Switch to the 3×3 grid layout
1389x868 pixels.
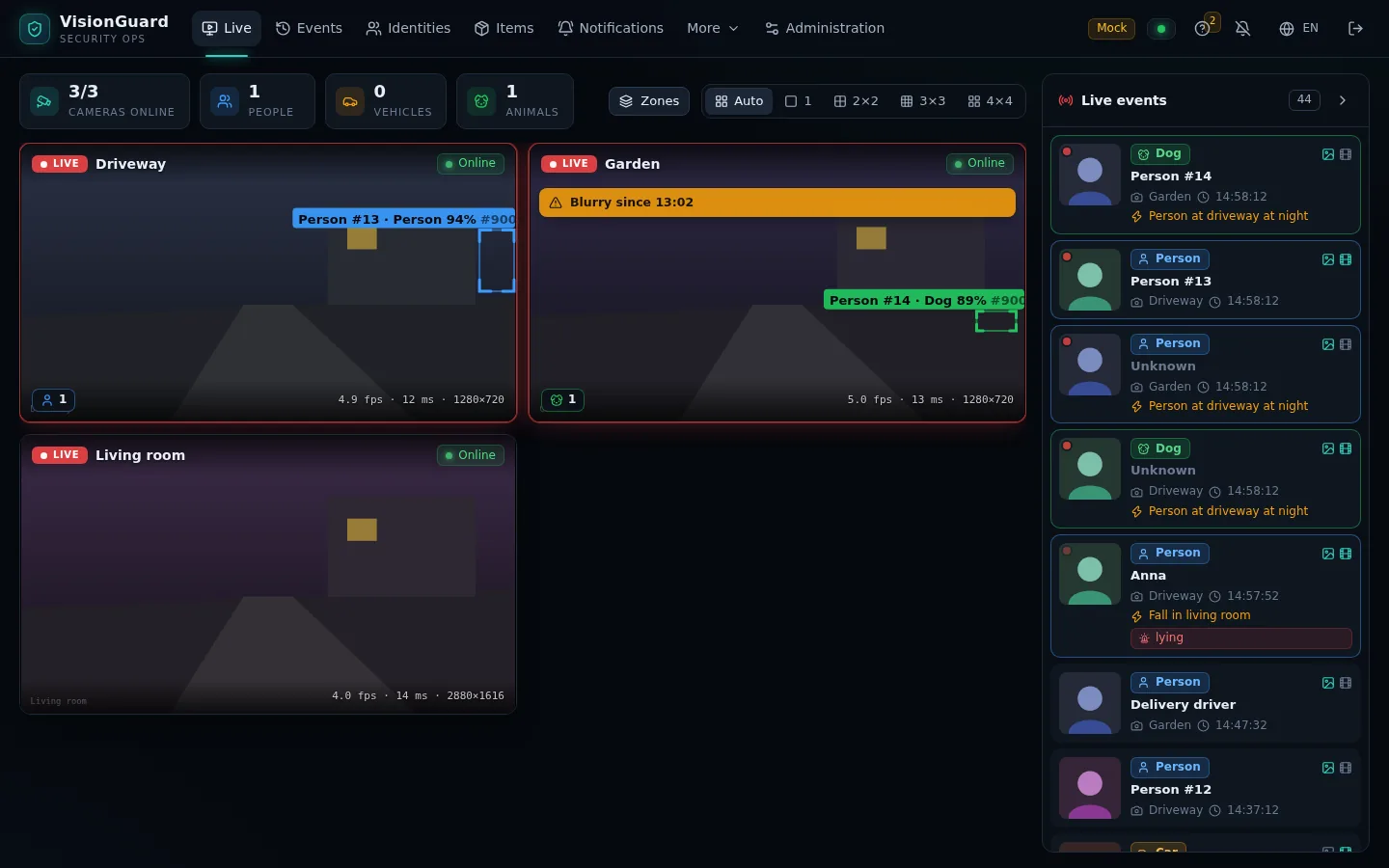click(923, 101)
